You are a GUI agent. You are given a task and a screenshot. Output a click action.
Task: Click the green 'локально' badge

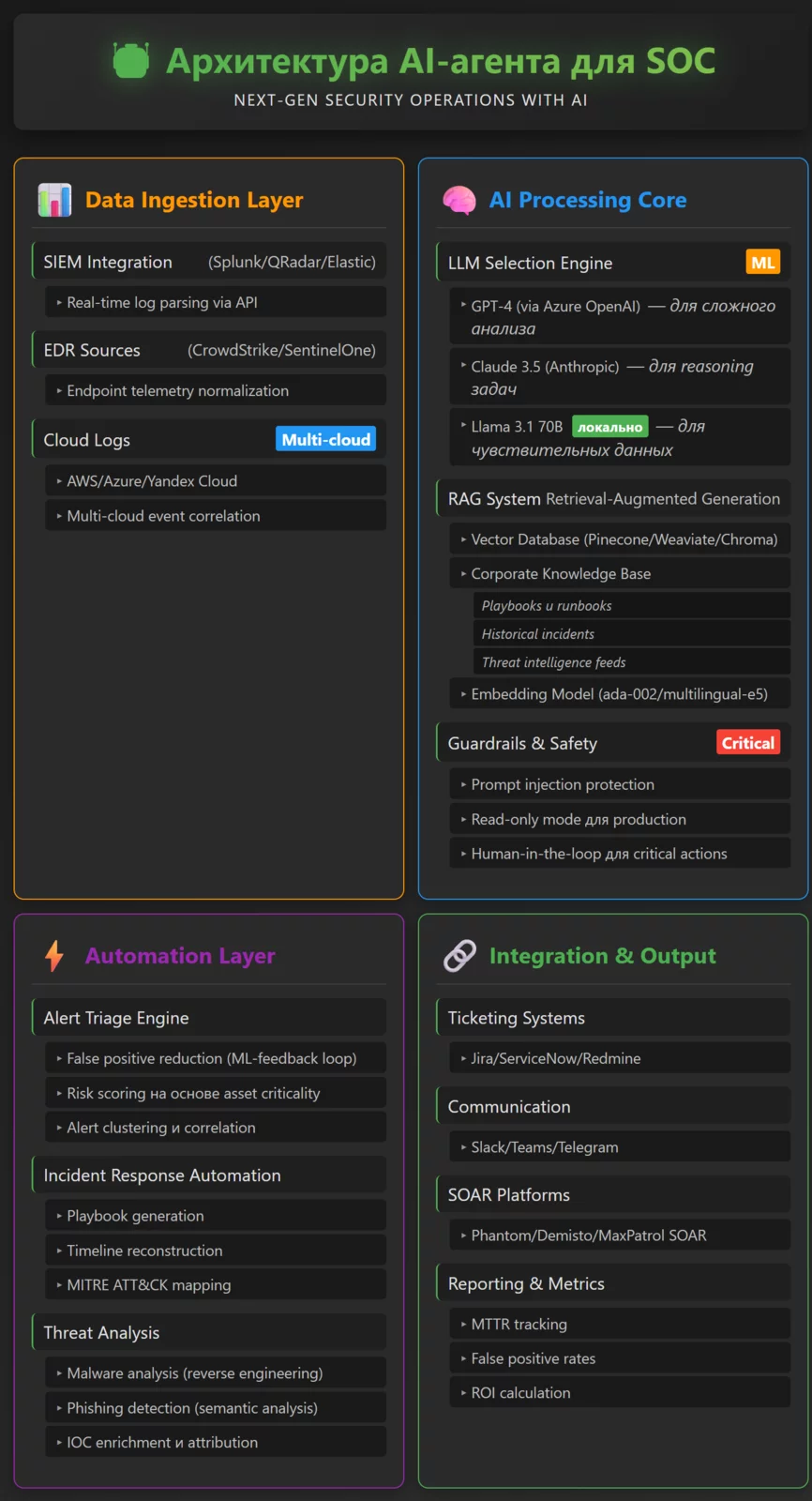[x=610, y=427]
